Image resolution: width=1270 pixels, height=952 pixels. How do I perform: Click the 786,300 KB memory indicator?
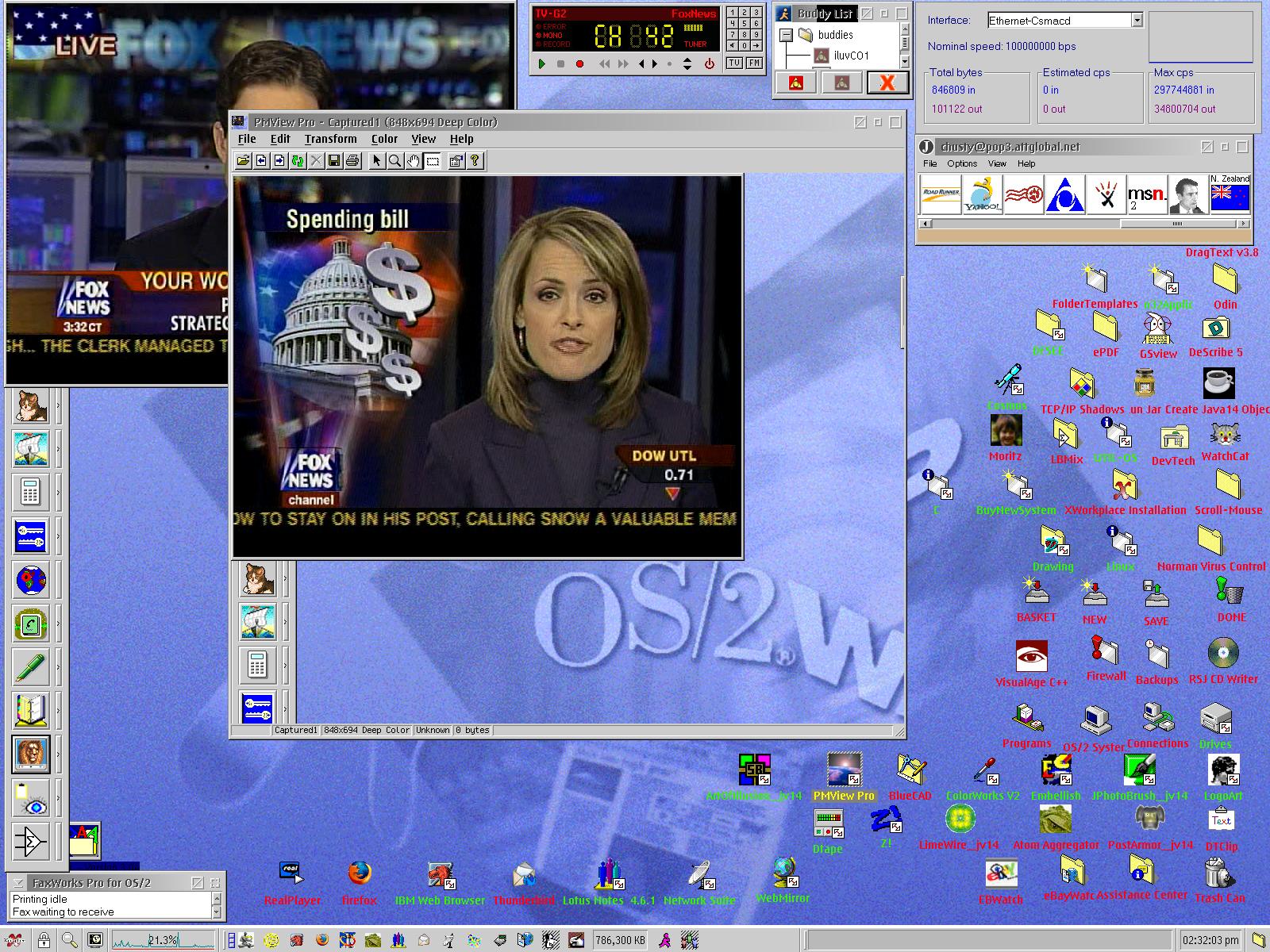620,941
